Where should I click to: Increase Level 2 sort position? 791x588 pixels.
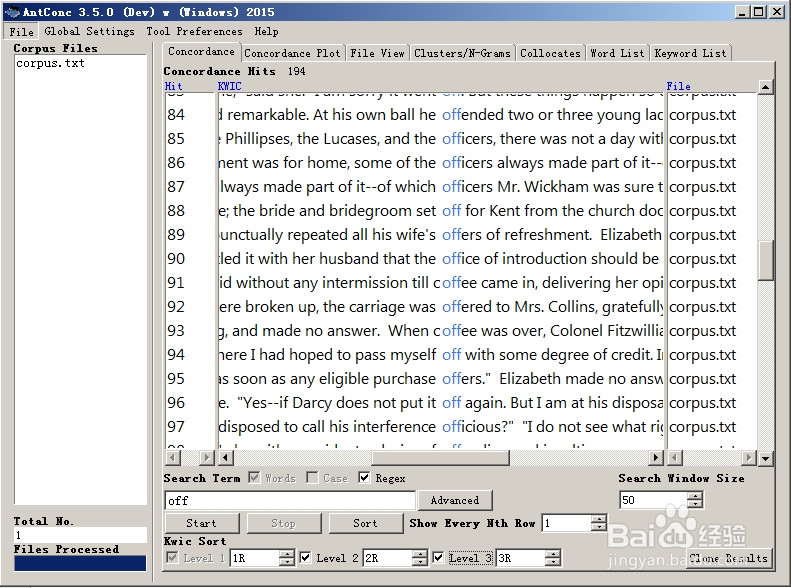pyautogui.click(x=420, y=554)
